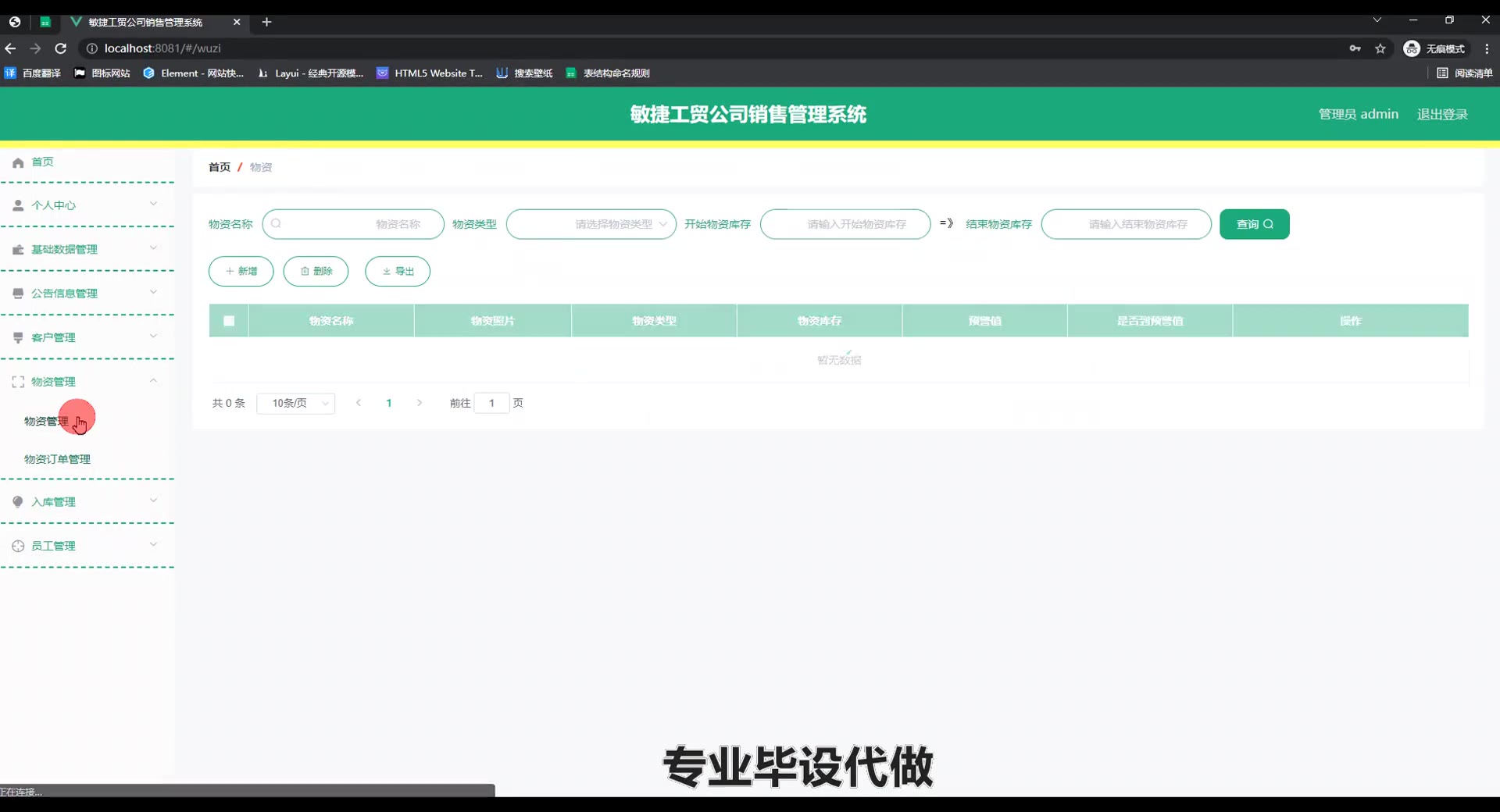Expand the 入库管理 chevron

pyautogui.click(x=153, y=500)
